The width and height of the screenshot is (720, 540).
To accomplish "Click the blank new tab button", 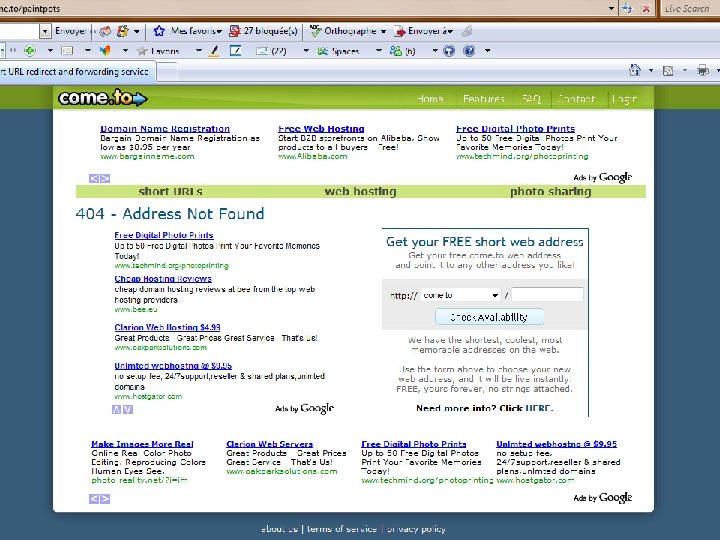I will 167,72.
